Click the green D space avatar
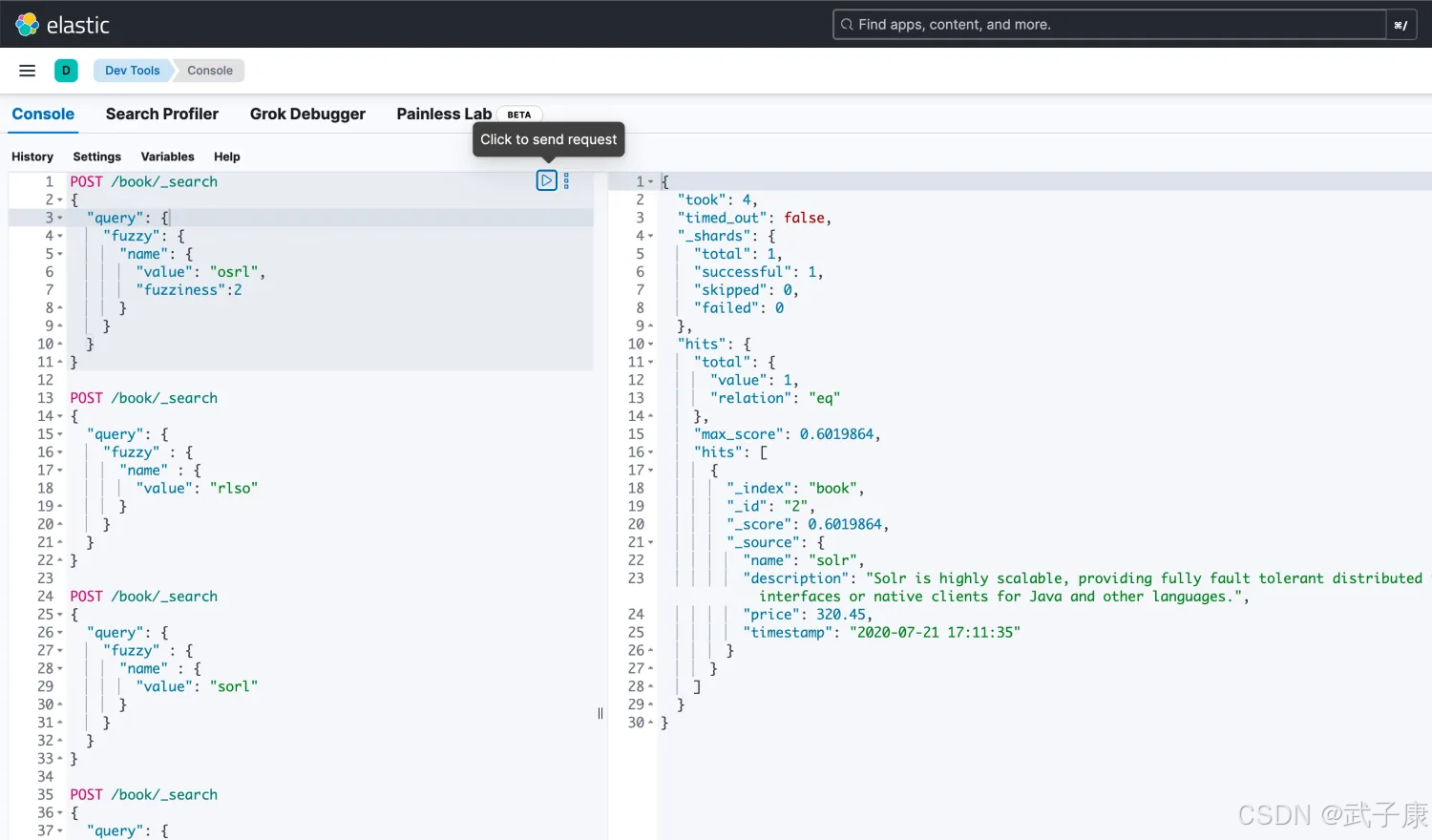The width and height of the screenshot is (1432, 840). [x=66, y=71]
